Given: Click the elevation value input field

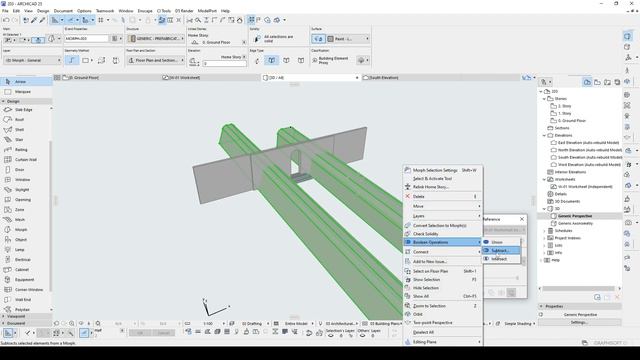Looking at the screenshot, I should [x=225, y=64].
